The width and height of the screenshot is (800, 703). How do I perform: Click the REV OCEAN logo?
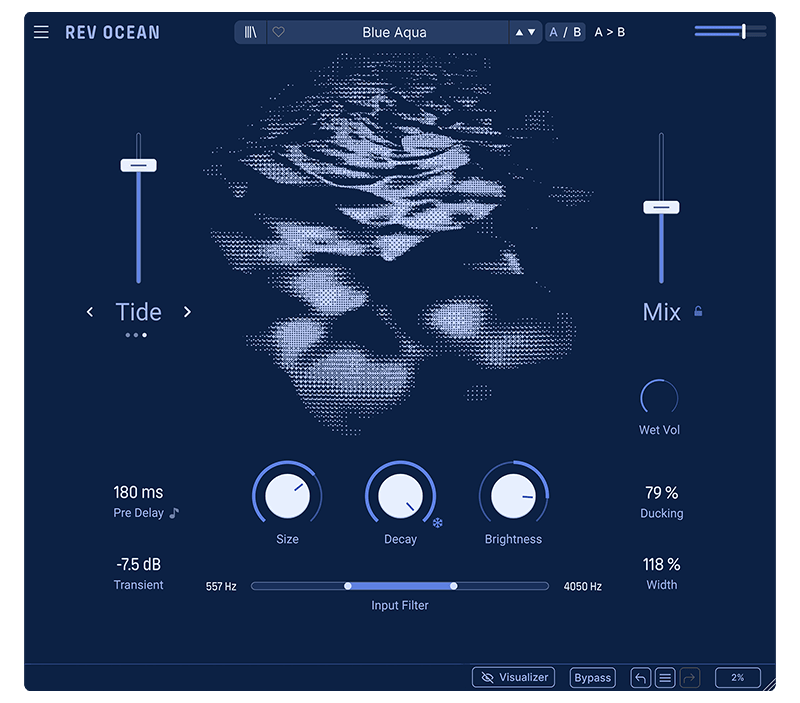(112, 33)
